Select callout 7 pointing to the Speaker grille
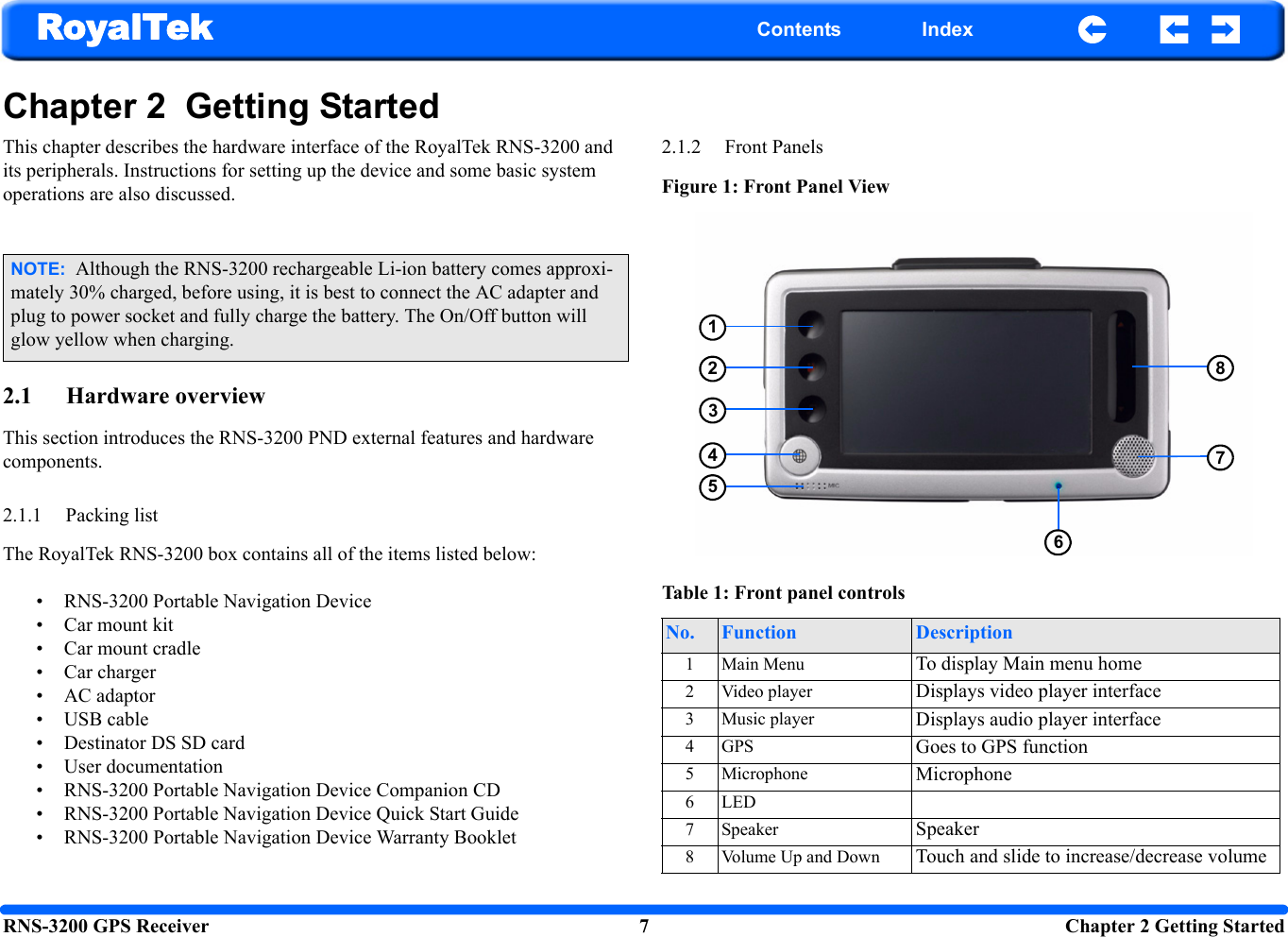This screenshot has width=1288, height=937. (x=1220, y=457)
